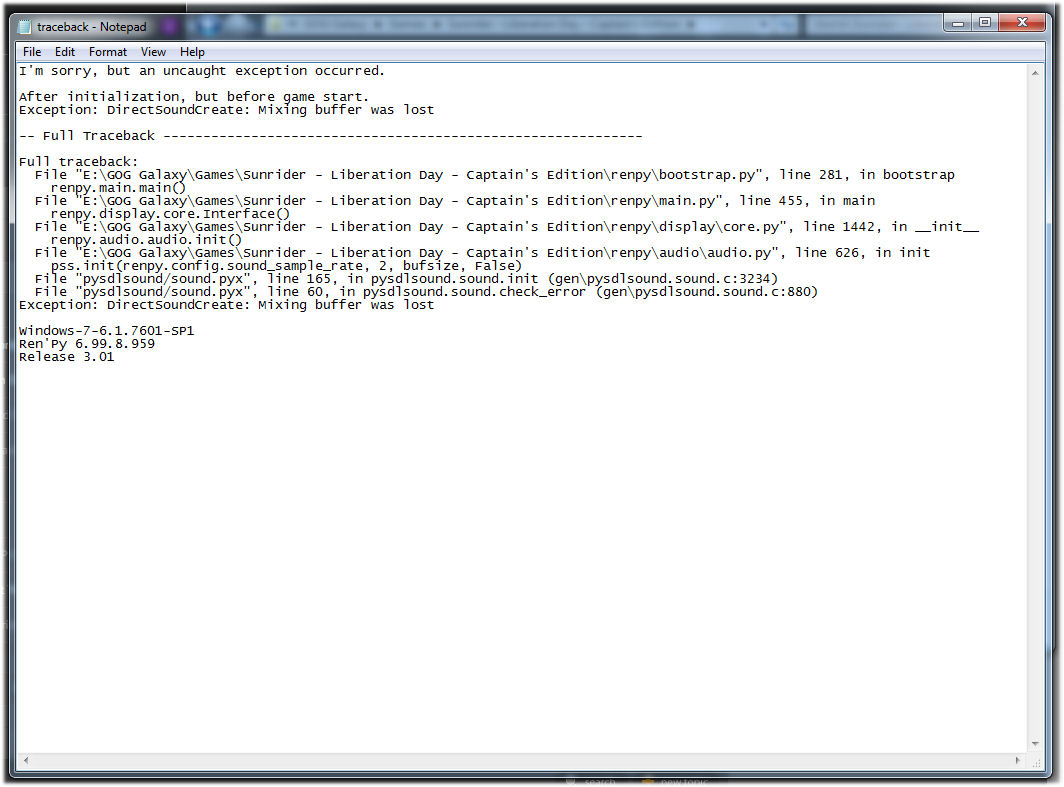Click the bootstrap.py line 281 entry

(495, 174)
